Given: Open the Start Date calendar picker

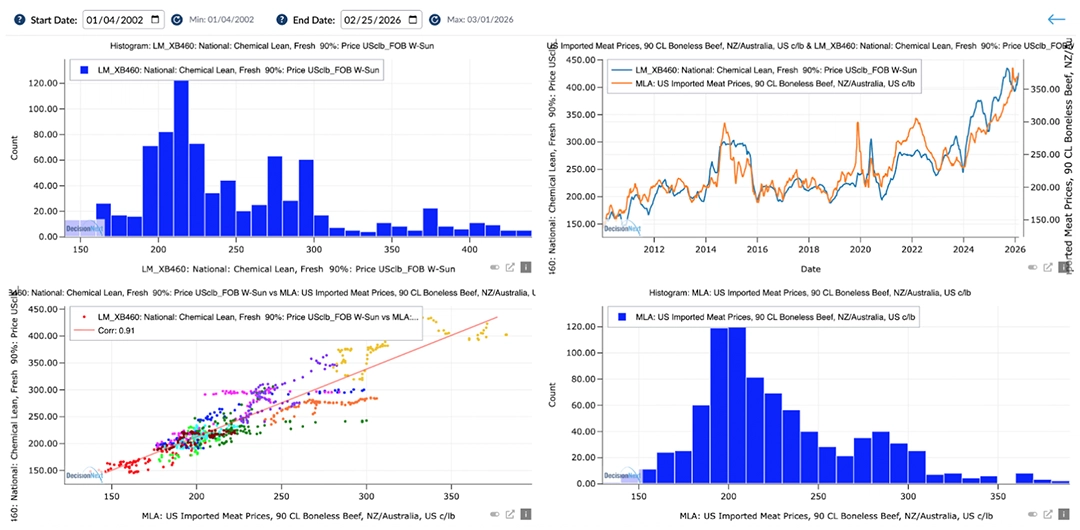Looking at the screenshot, I should pos(157,19).
